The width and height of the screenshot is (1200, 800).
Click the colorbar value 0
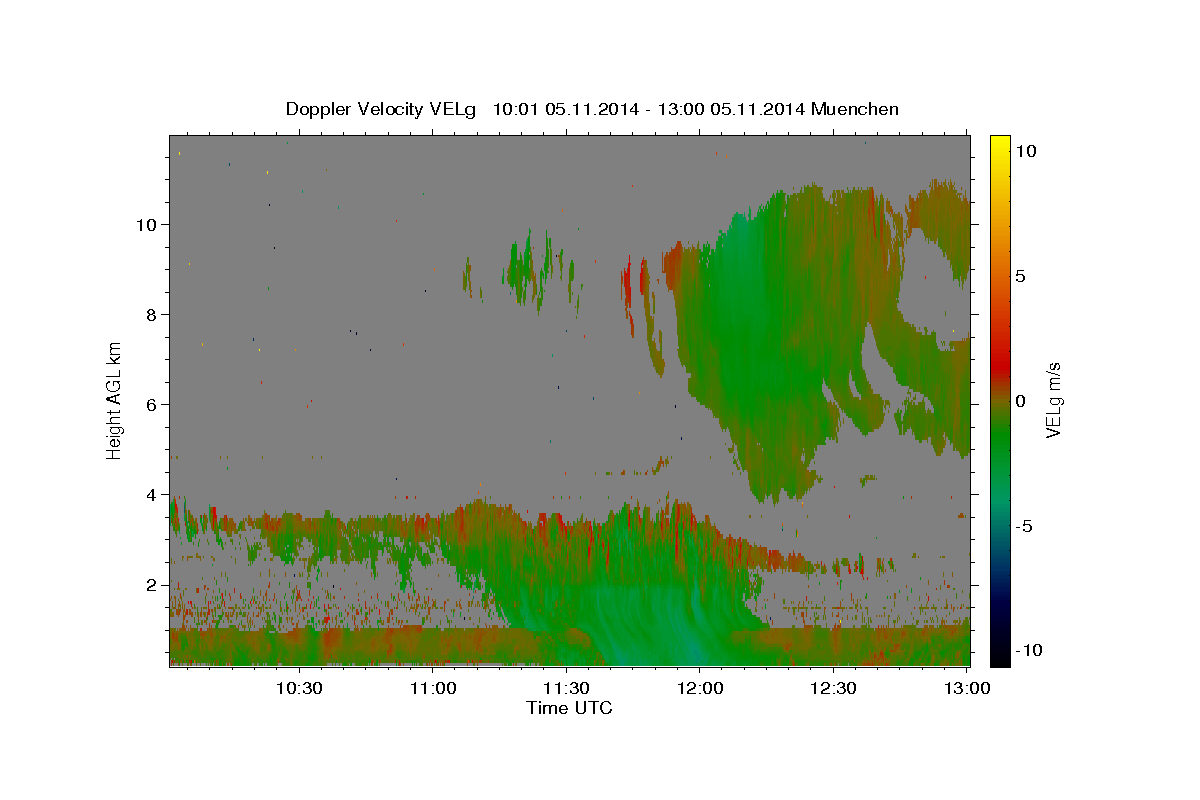tap(1021, 401)
